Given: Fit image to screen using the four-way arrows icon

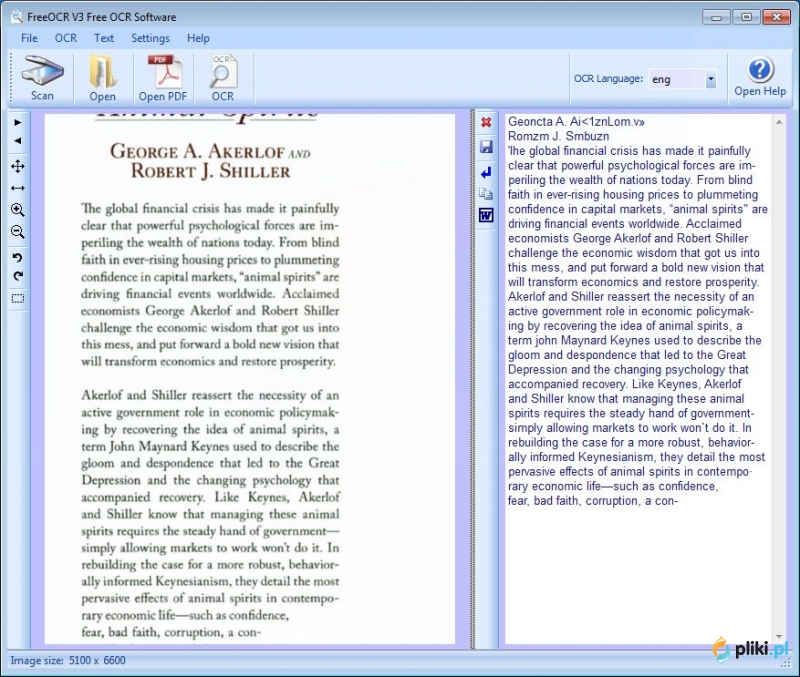Looking at the screenshot, I should pos(18,166).
